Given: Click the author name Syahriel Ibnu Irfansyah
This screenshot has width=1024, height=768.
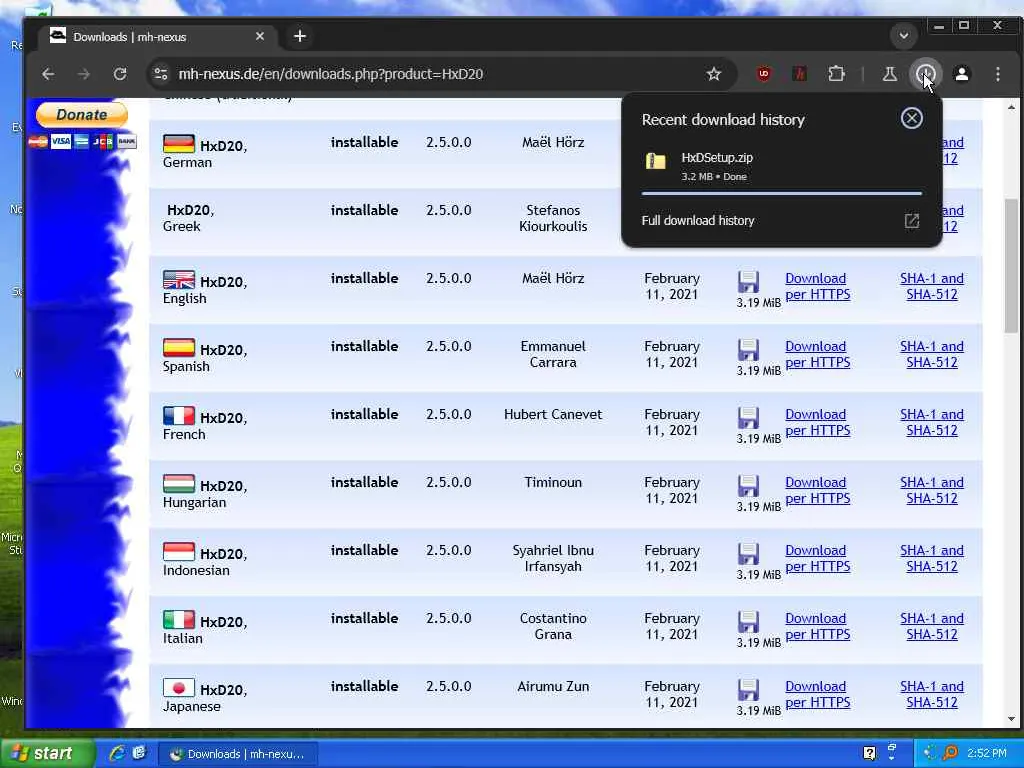Looking at the screenshot, I should (553, 558).
